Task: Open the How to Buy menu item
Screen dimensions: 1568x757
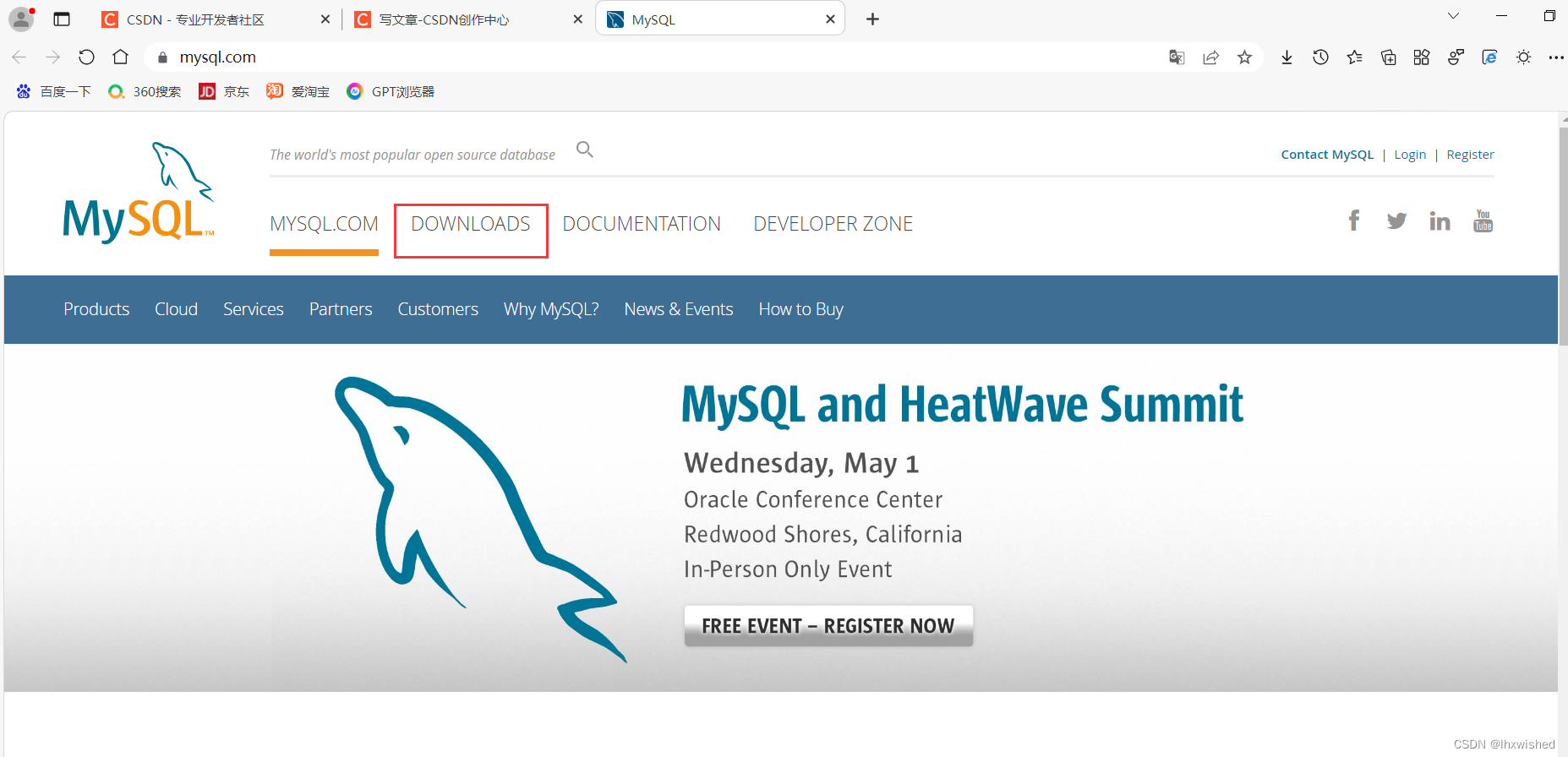Action: tap(801, 309)
